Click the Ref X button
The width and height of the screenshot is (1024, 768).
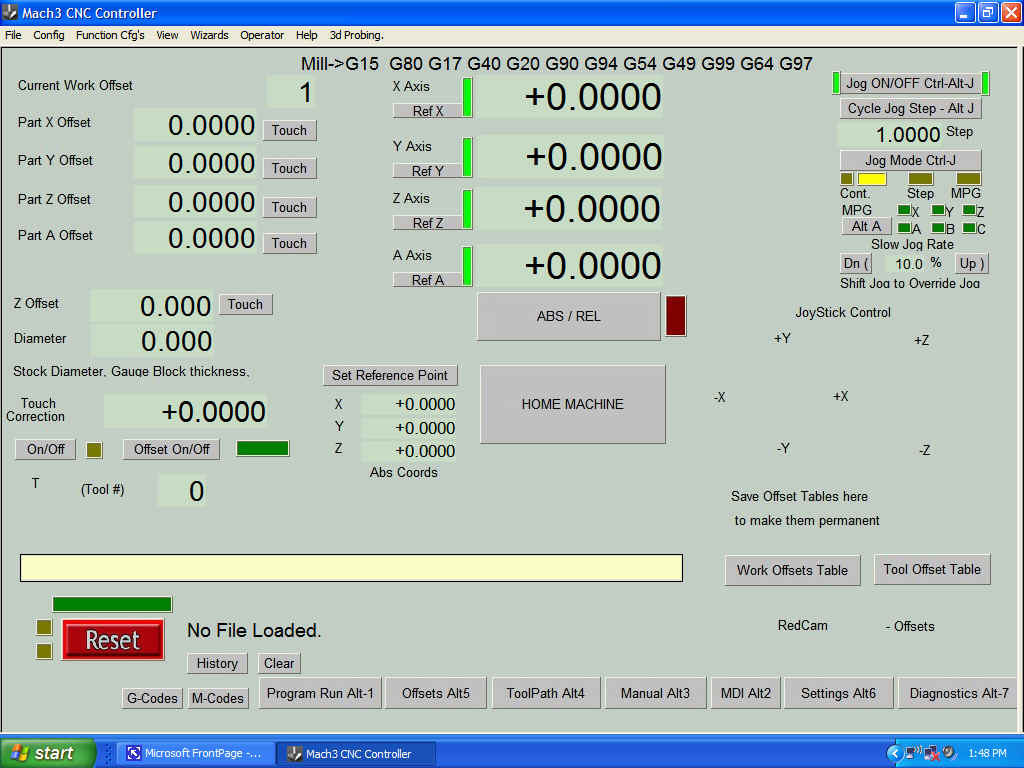pyautogui.click(x=428, y=110)
